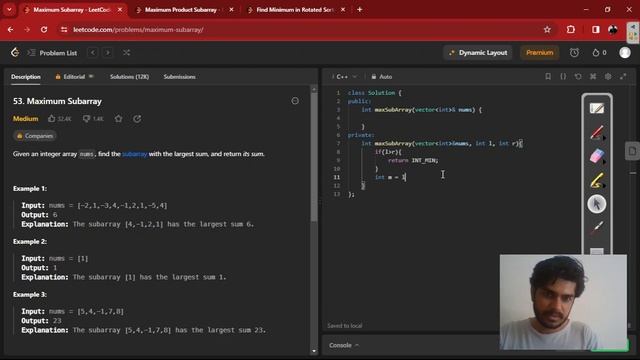Open the streak fire counter
The height and width of the screenshot is (360, 640).
599,53
